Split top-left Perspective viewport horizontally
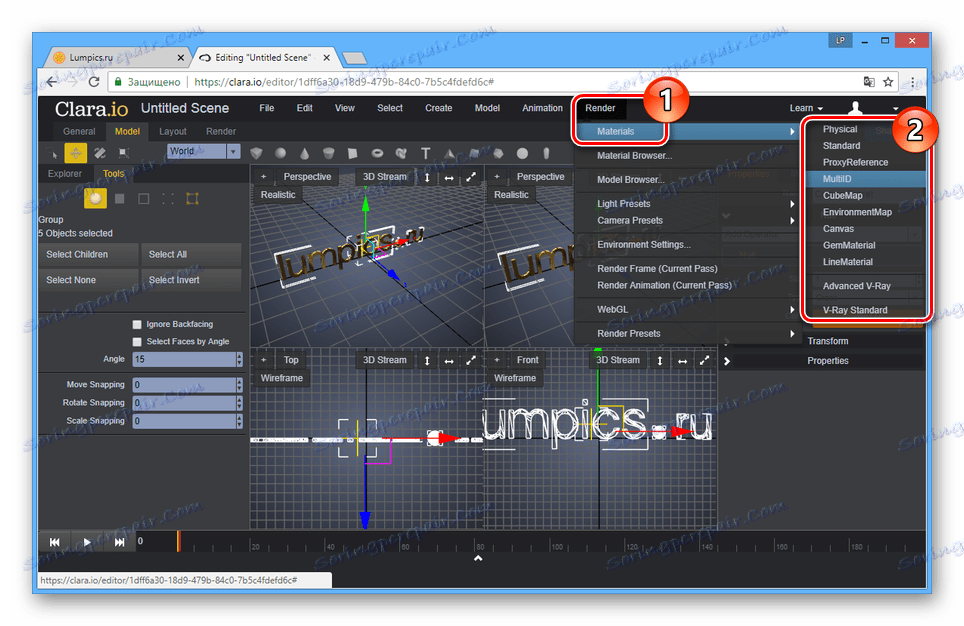Image resolution: width=964 pixels, height=626 pixels. tap(449, 177)
